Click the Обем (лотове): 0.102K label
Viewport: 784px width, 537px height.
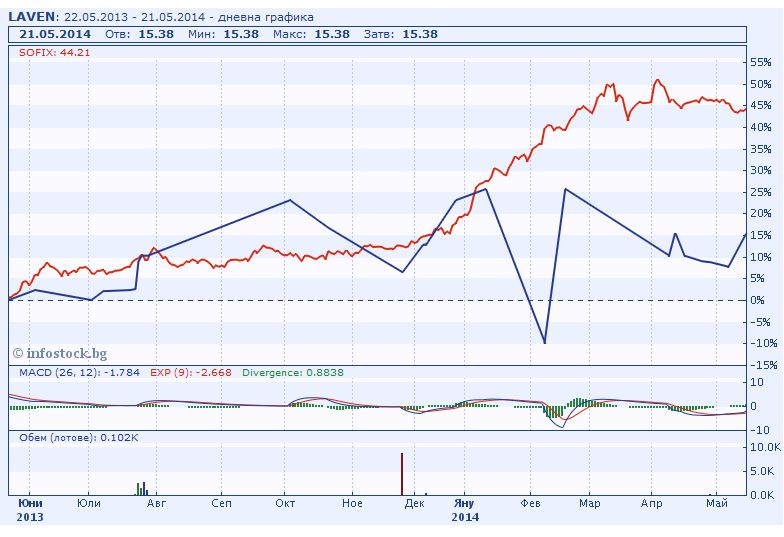[78, 438]
